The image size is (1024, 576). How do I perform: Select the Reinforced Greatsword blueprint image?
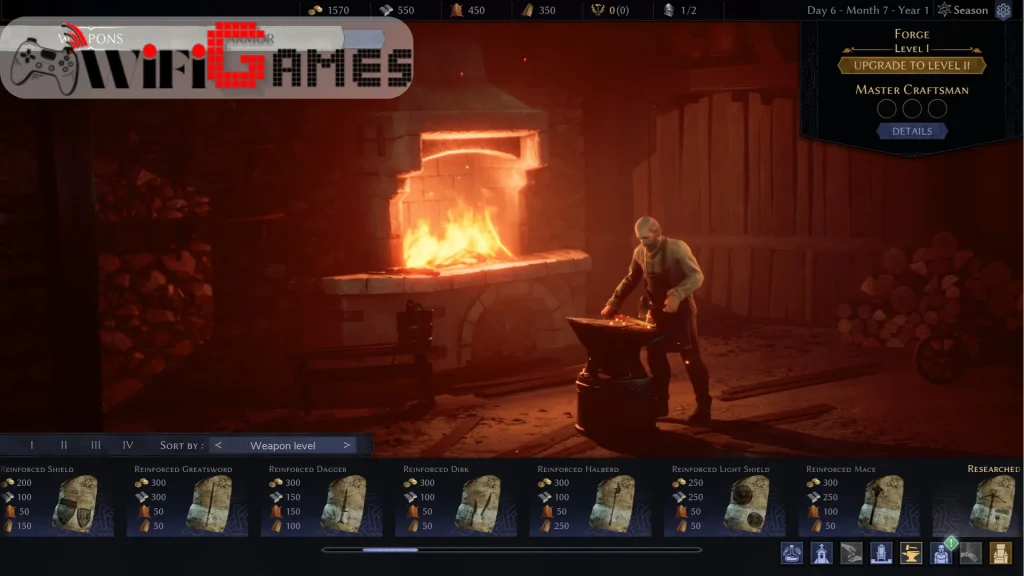pos(211,504)
